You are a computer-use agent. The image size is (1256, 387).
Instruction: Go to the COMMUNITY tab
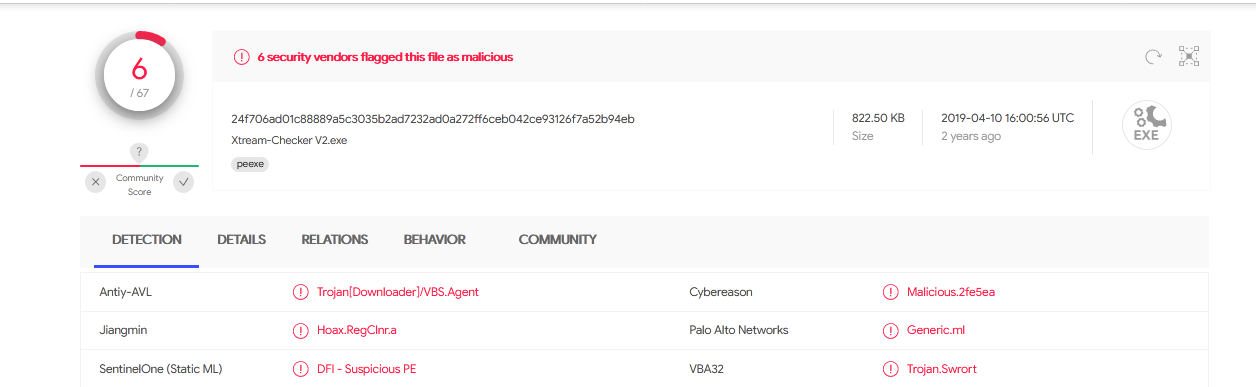point(558,240)
